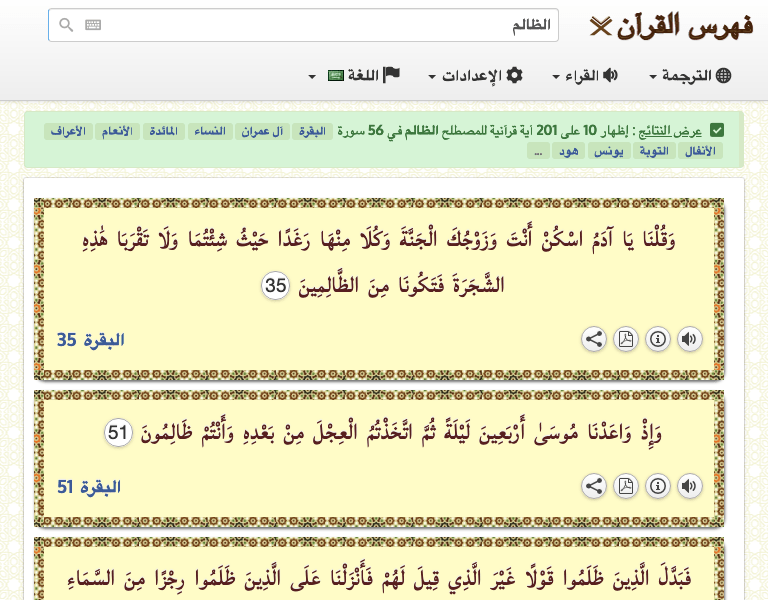Expand the الترجمة translation dropdown
This screenshot has height=600, width=768.
point(690,76)
